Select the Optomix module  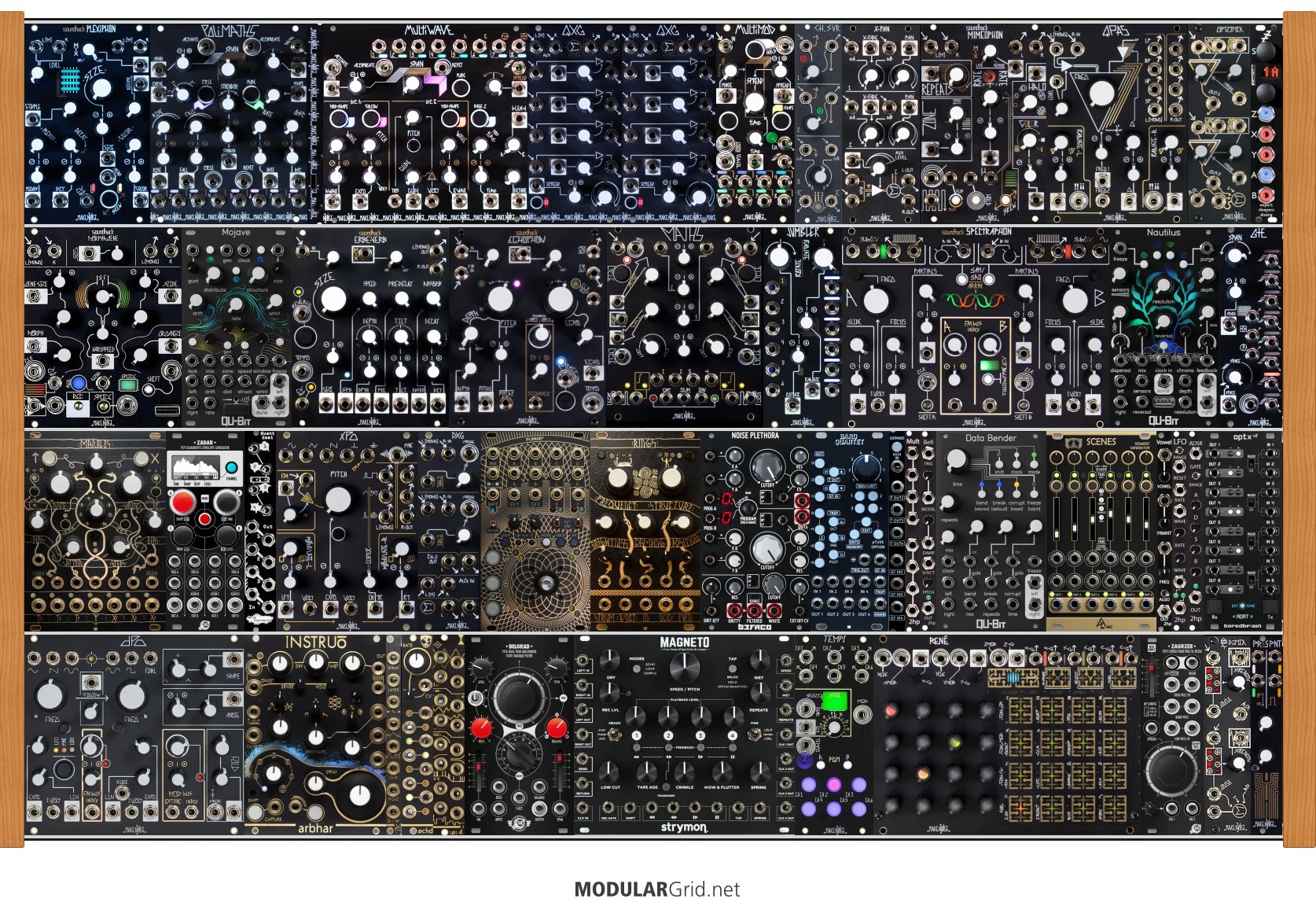[x=1219, y=123]
